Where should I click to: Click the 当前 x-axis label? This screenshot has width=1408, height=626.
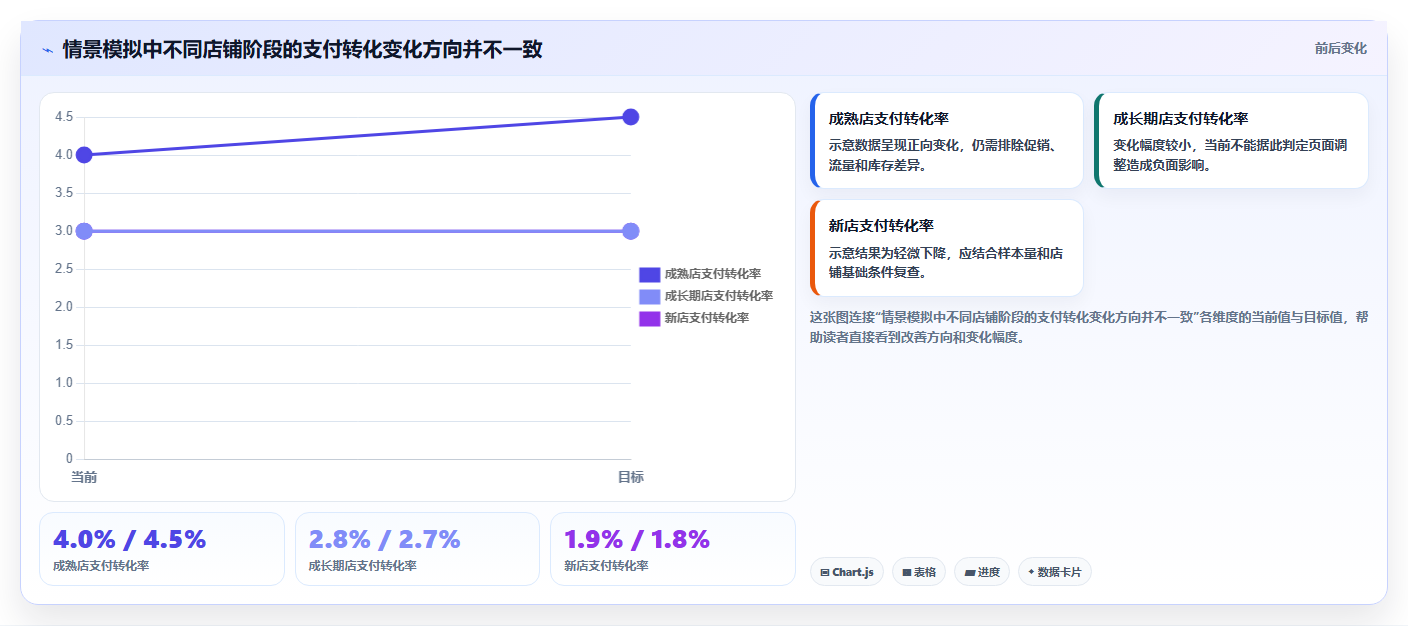click(x=84, y=477)
